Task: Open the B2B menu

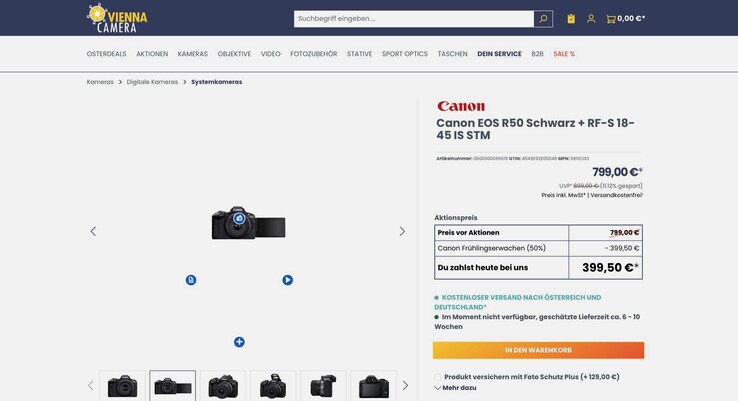Action: coord(537,54)
